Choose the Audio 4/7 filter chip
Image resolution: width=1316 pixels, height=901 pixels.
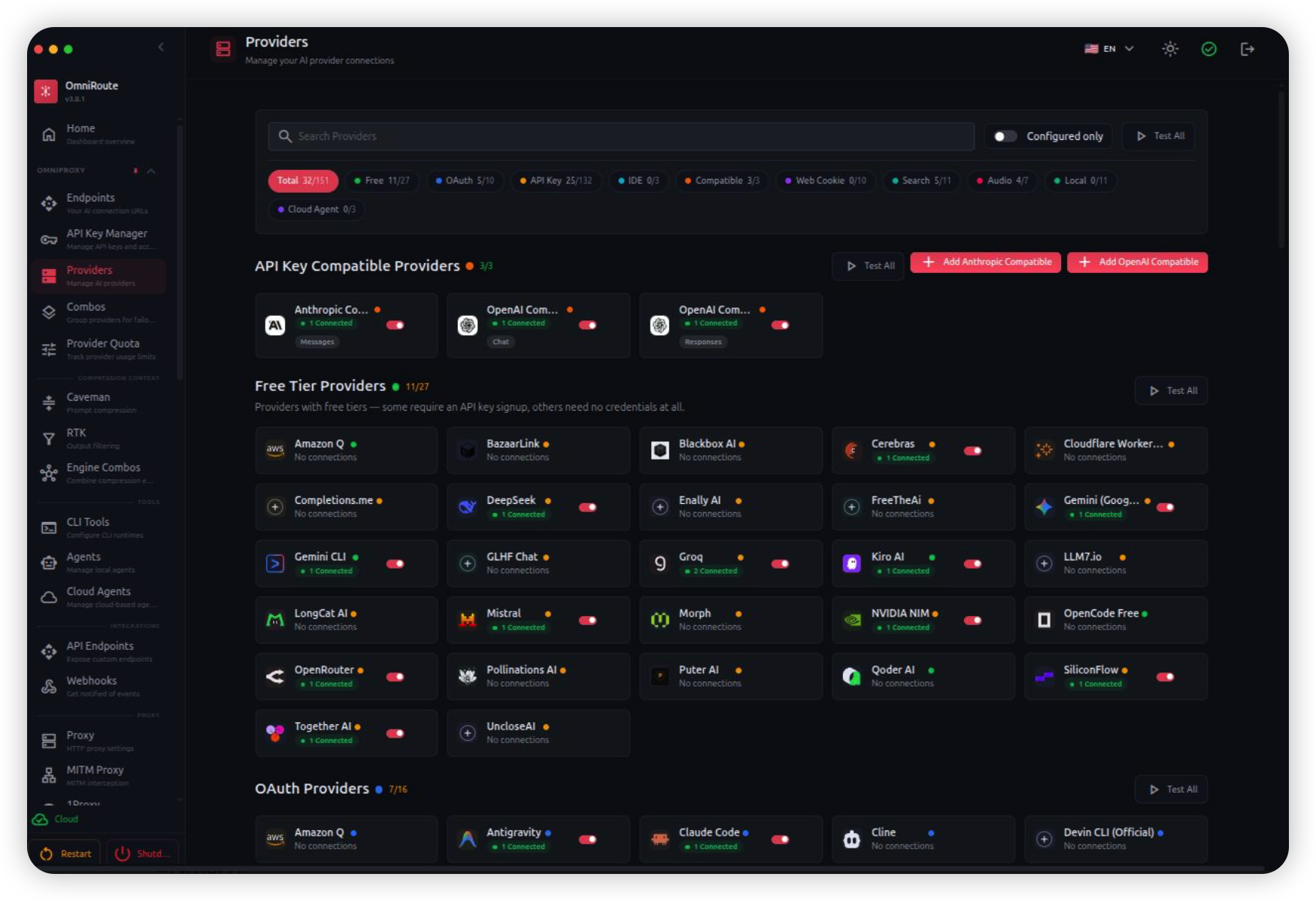click(1002, 181)
